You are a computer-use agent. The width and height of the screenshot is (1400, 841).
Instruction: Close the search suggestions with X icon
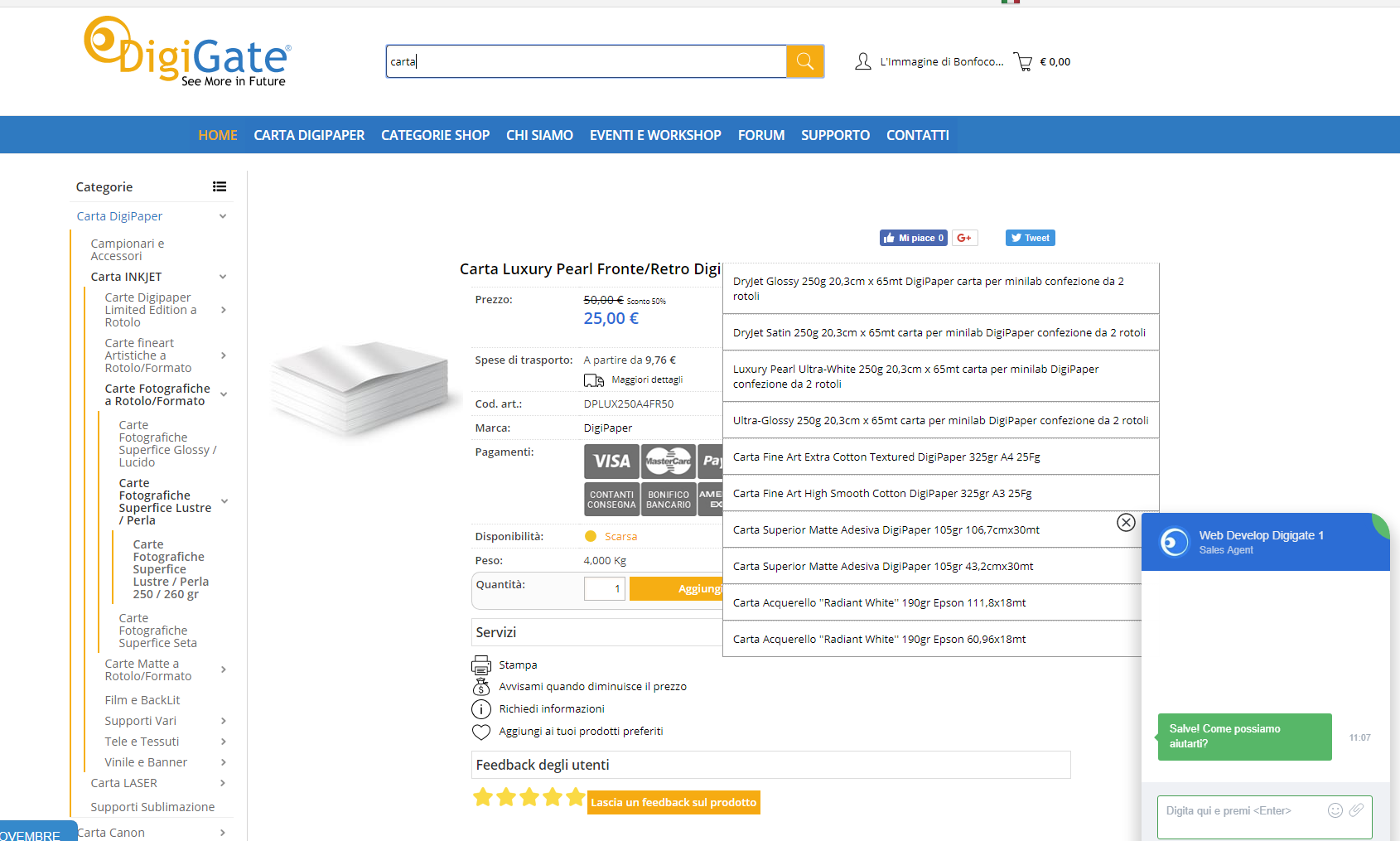(x=1126, y=522)
